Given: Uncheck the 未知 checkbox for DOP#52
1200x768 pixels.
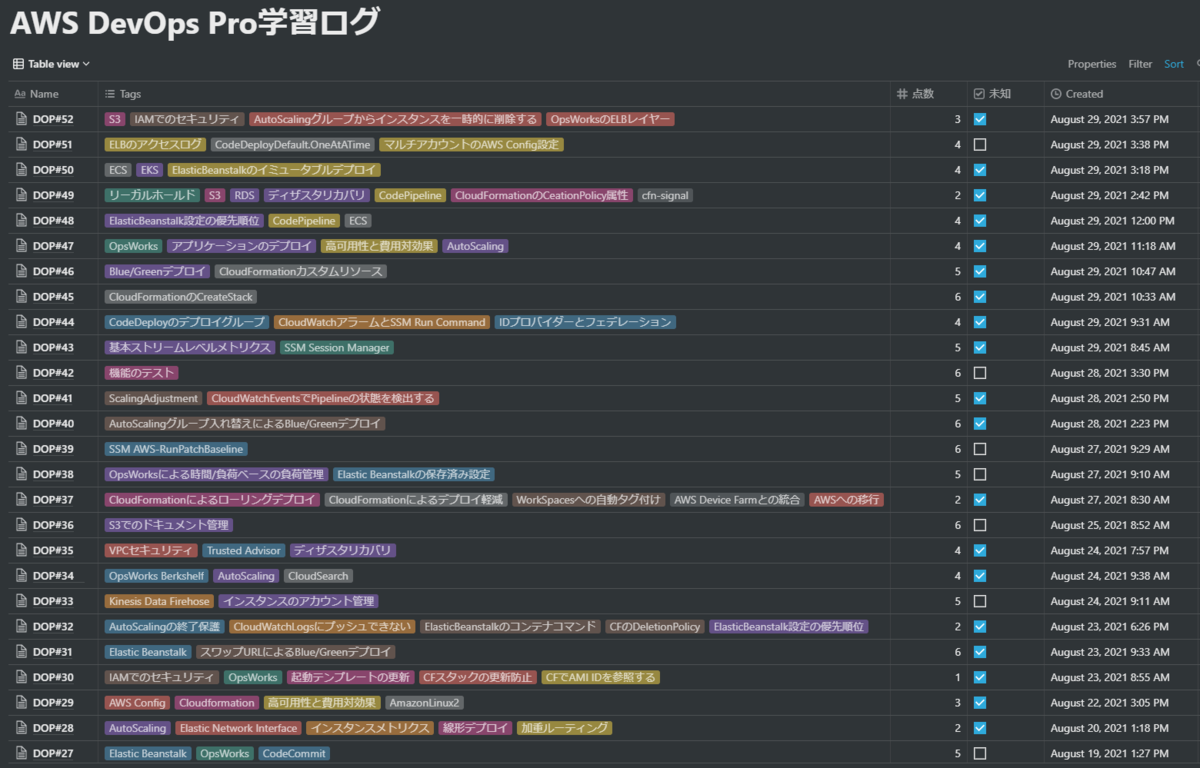Looking at the screenshot, I should coord(980,119).
